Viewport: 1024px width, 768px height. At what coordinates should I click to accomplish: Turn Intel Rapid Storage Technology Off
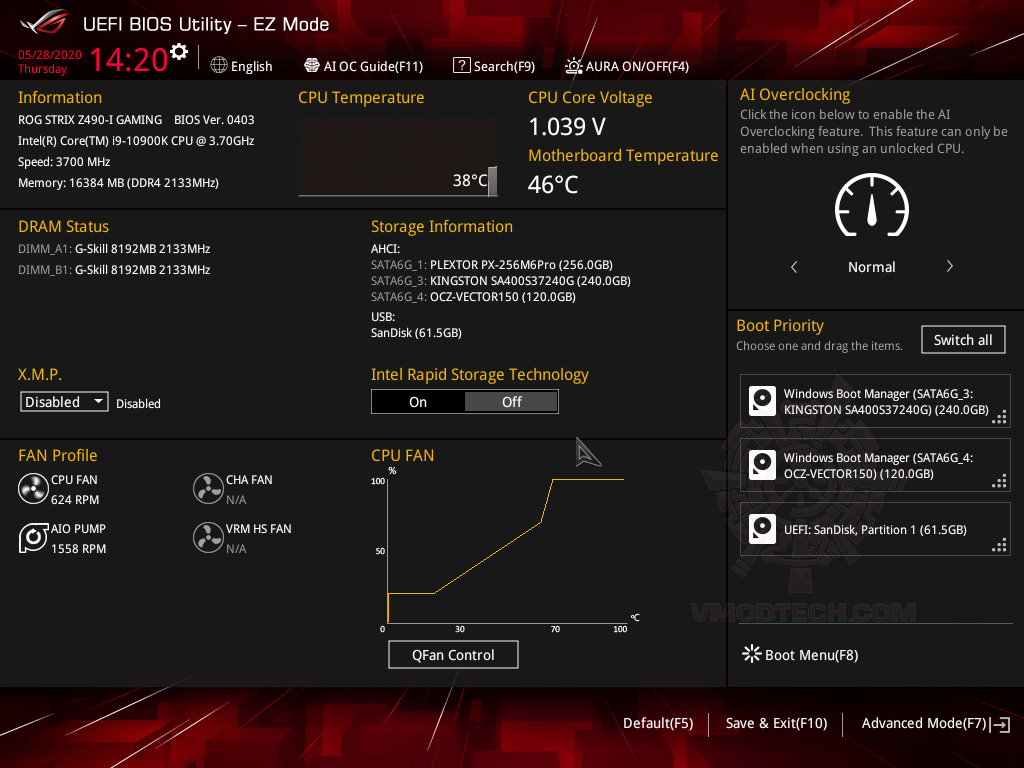[x=511, y=401]
